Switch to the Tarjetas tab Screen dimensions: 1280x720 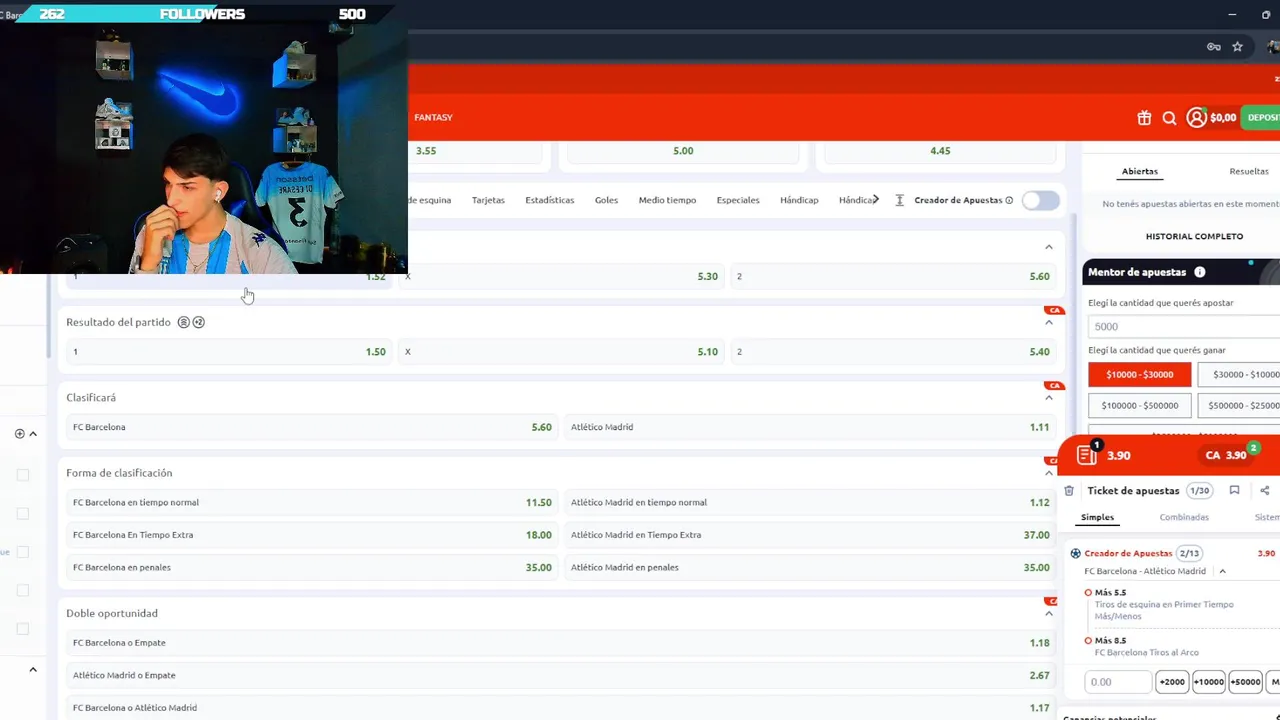(488, 200)
